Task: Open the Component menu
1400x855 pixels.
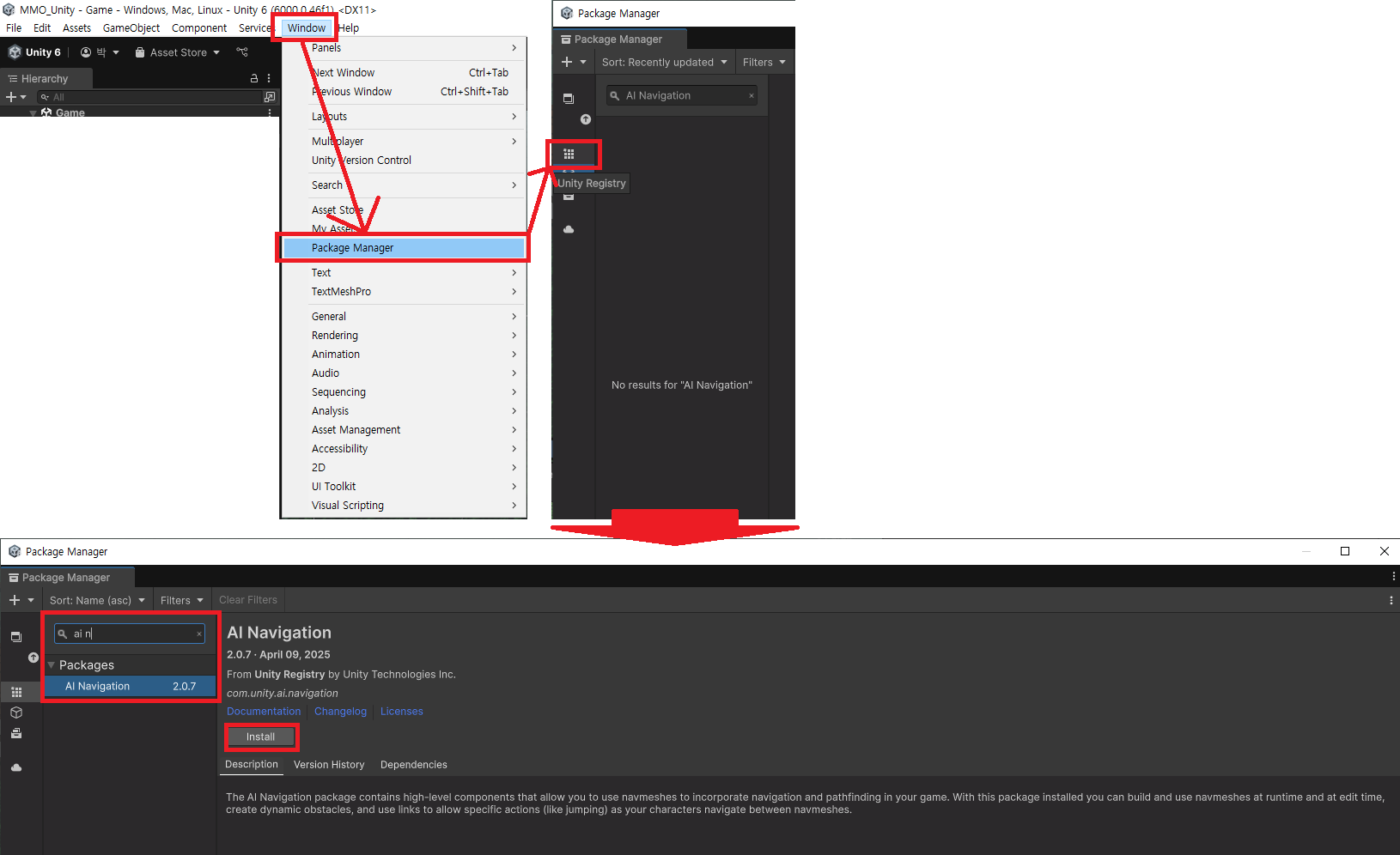Action: 199,27
